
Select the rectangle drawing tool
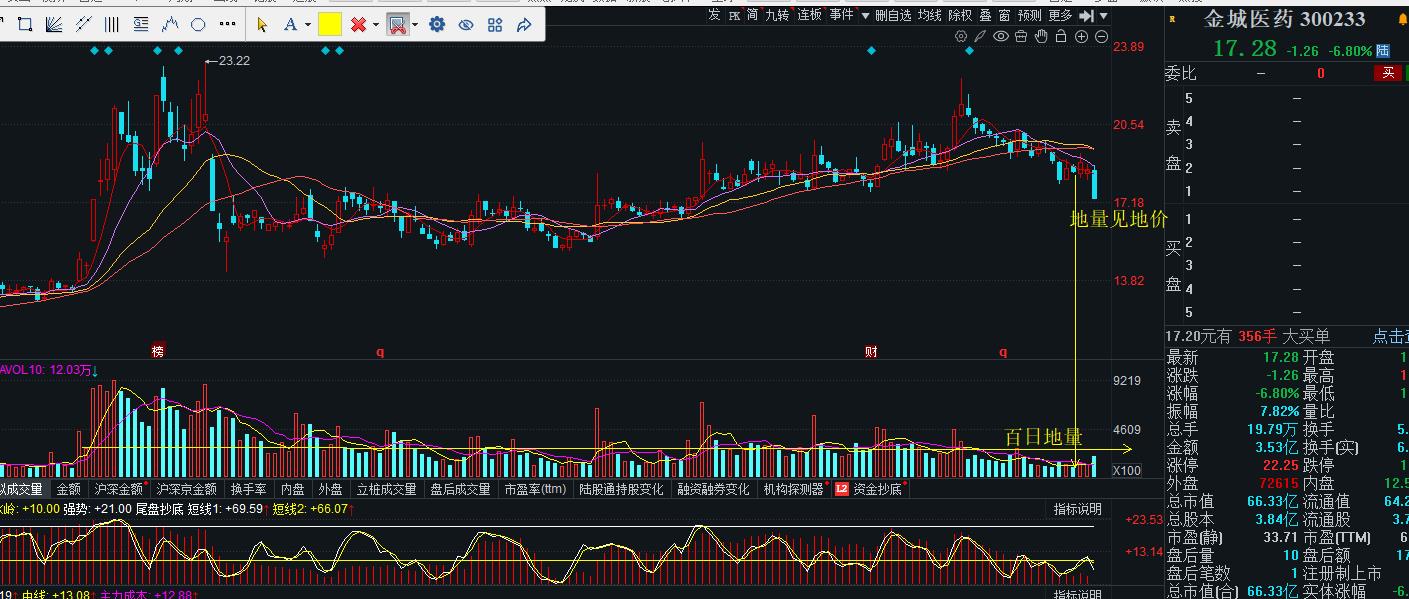[x=25, y=24]
